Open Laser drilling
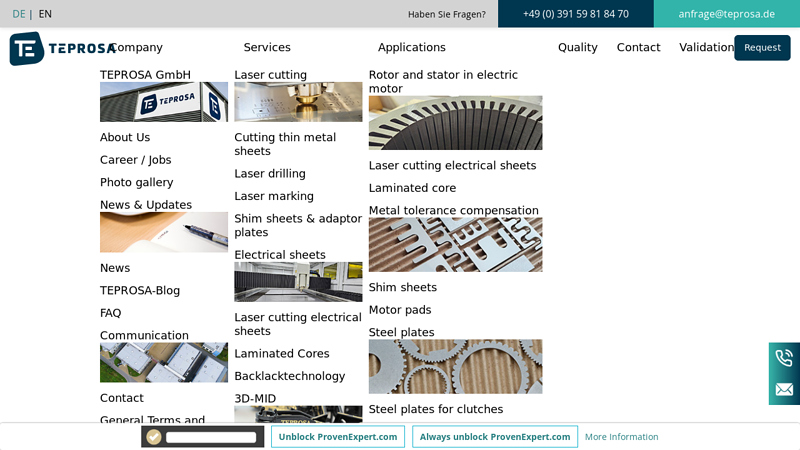800x450 pixels. click(270, 173)
